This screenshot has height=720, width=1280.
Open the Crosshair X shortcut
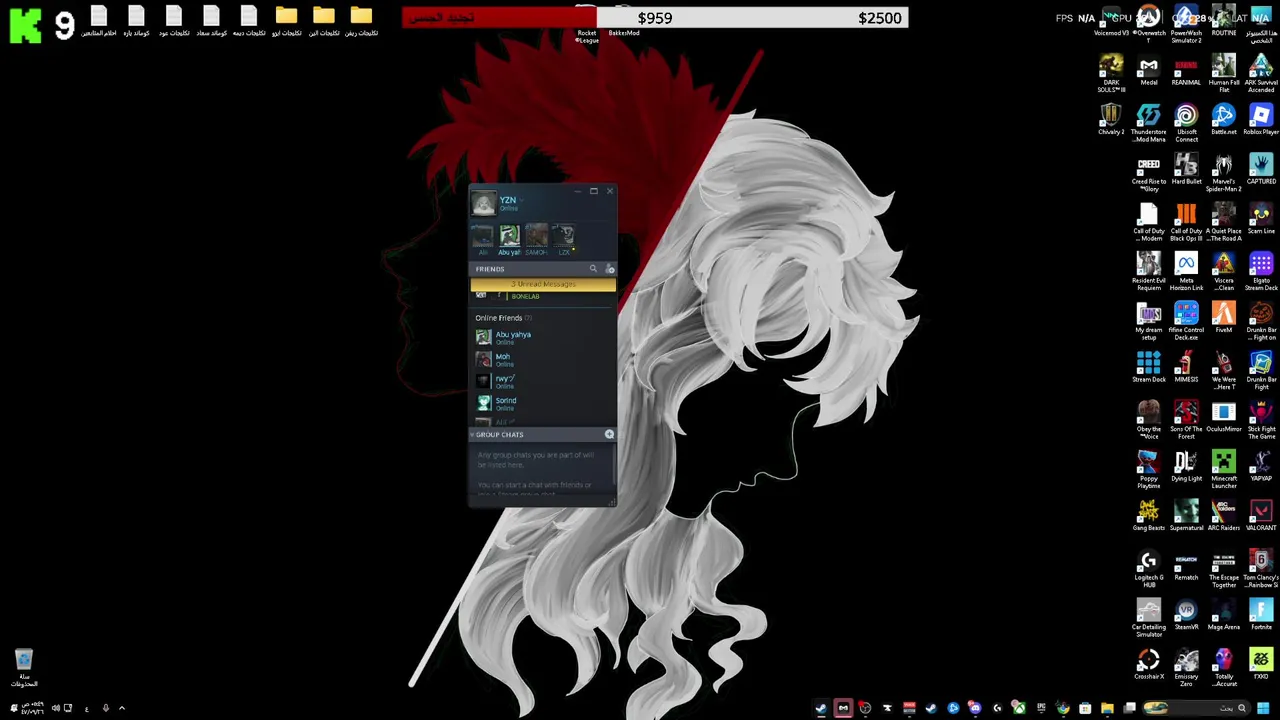(x=1149, y=665)
